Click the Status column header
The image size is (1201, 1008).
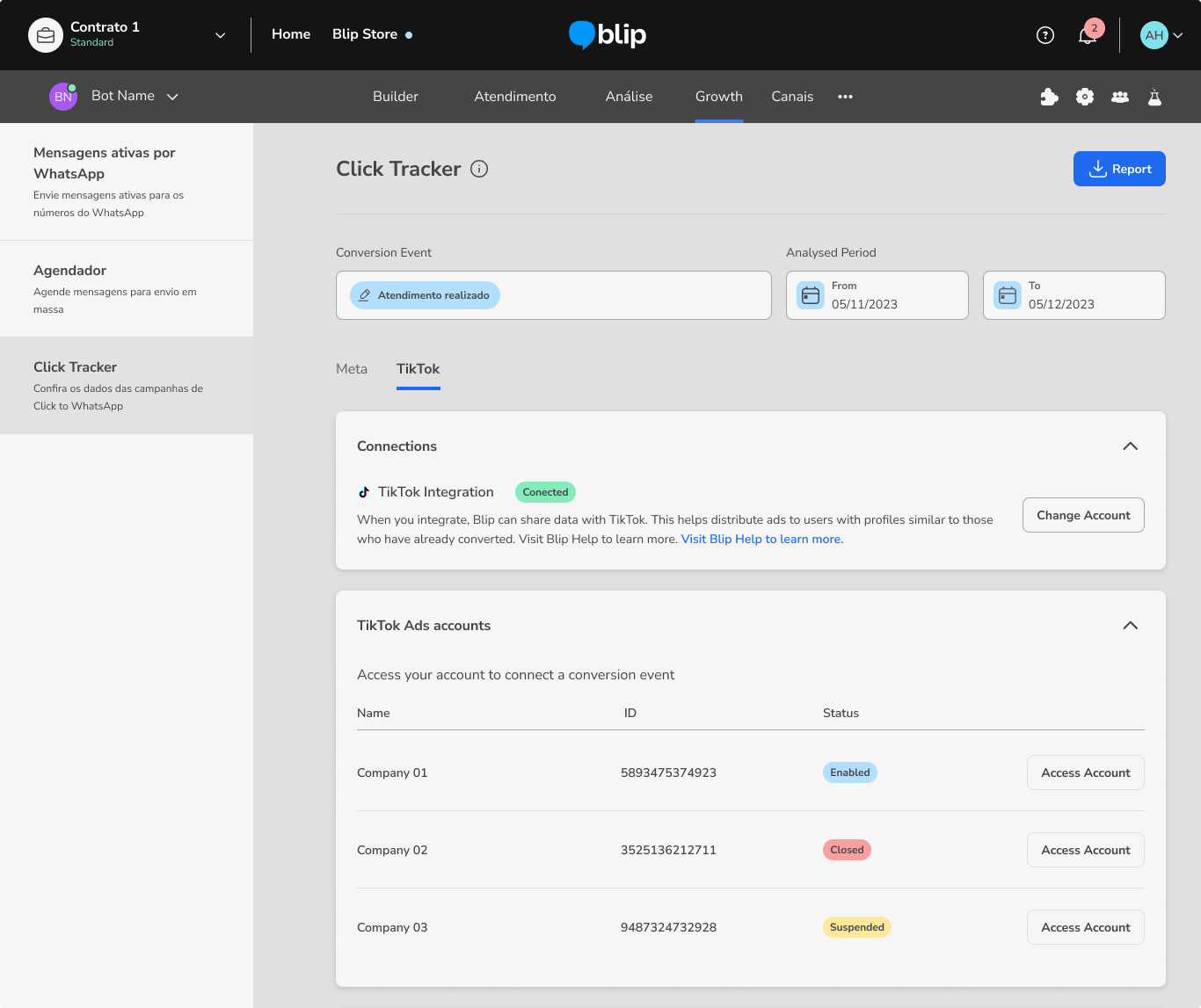point(841,713)
